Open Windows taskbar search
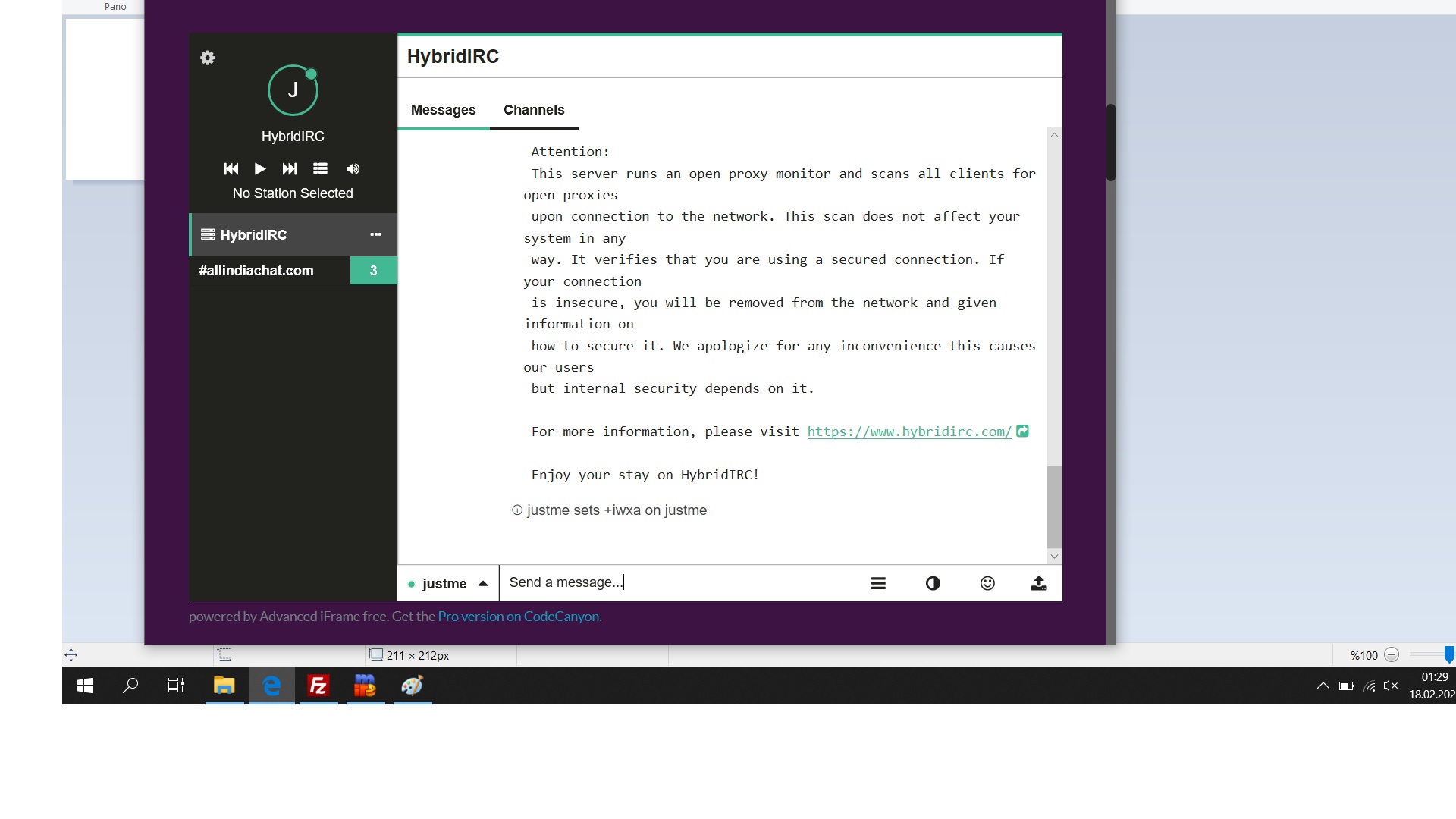This screenshot has height=819, width=1456. click(130, 686)
